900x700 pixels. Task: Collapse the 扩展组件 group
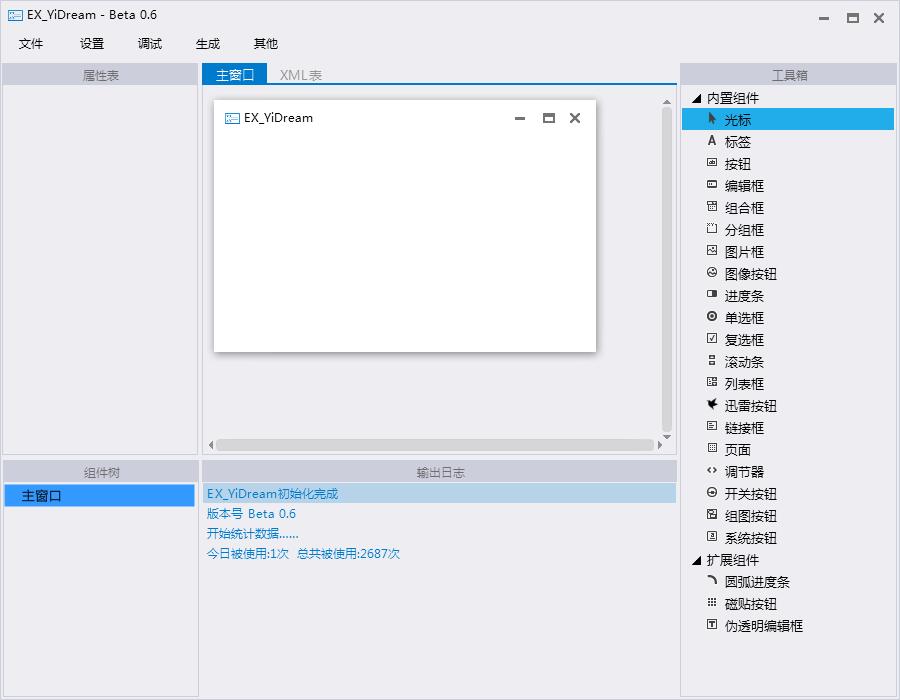pos(697,560)
